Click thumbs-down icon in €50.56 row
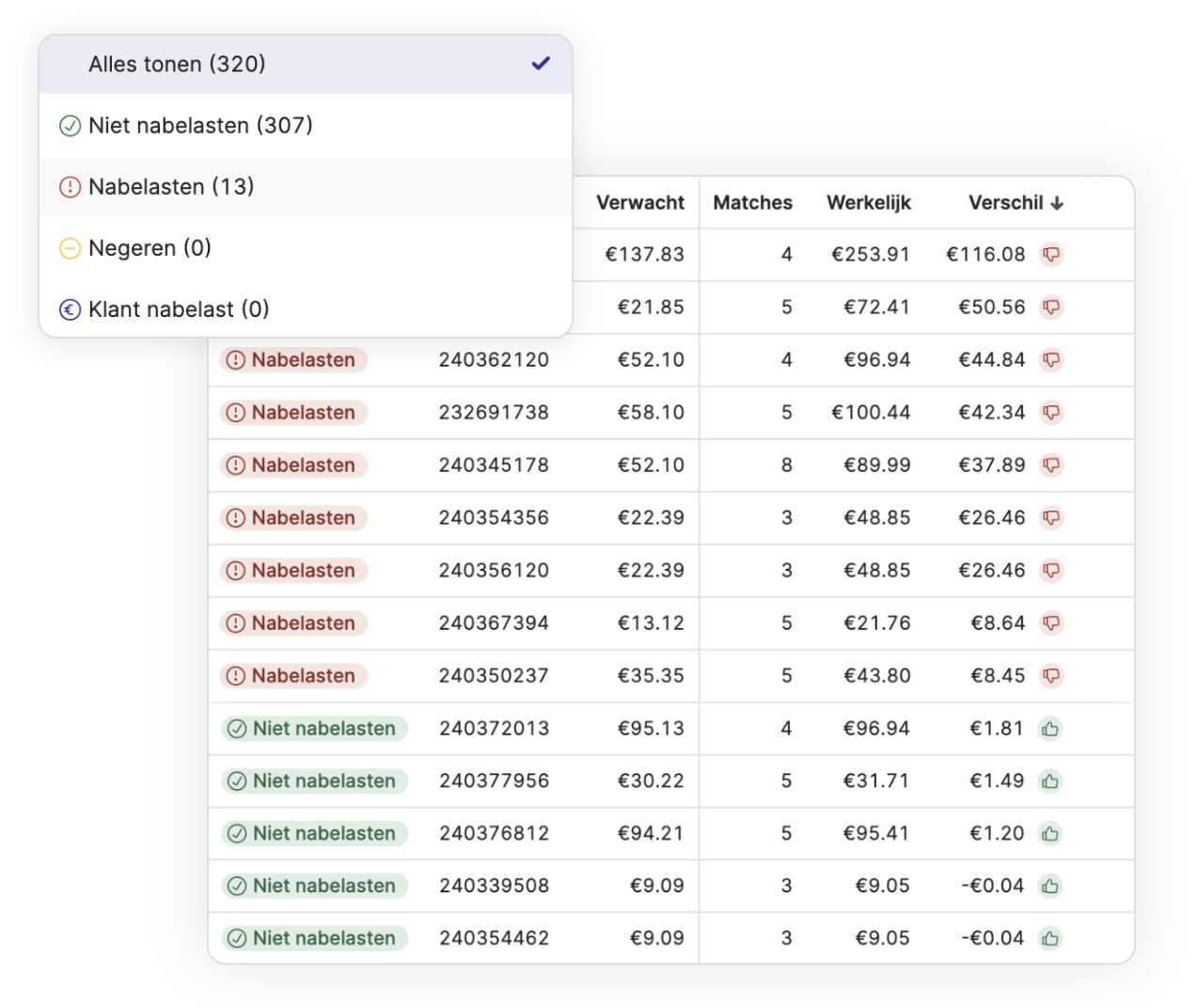 [1051, 307]
